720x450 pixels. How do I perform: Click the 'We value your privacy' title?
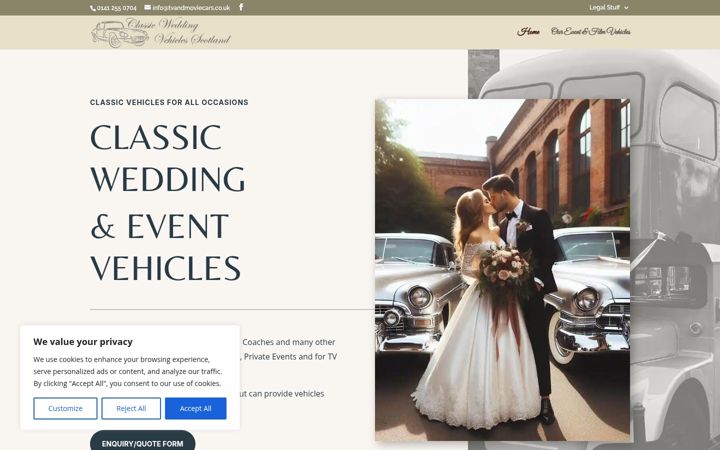coord(83,342)
